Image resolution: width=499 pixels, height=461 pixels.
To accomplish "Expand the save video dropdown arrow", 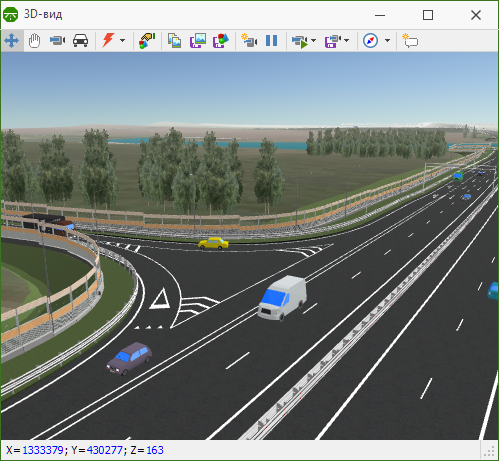I will (347, 41).
